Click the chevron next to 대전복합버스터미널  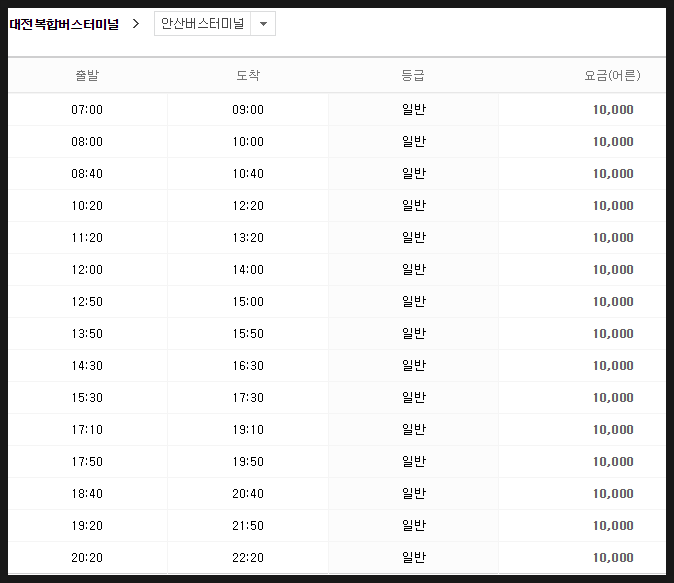tap(136, 24)
